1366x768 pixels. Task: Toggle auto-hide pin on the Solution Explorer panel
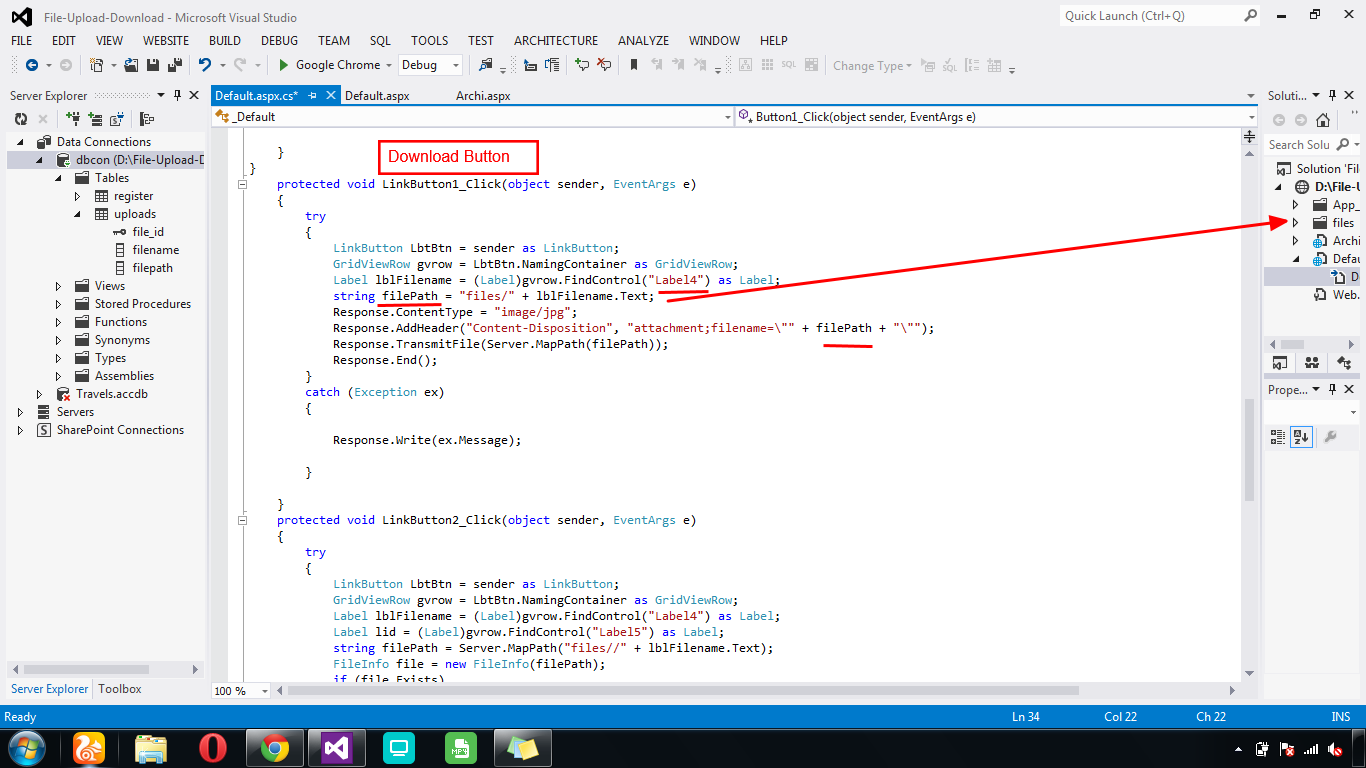1330,96
